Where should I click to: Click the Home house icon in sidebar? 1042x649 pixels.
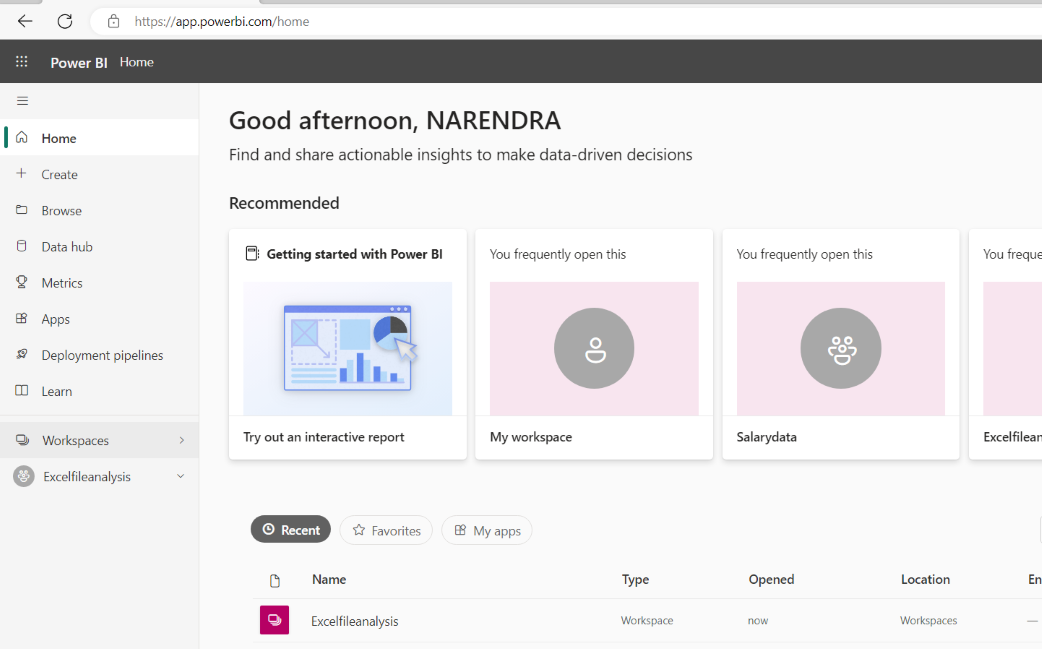22,138
